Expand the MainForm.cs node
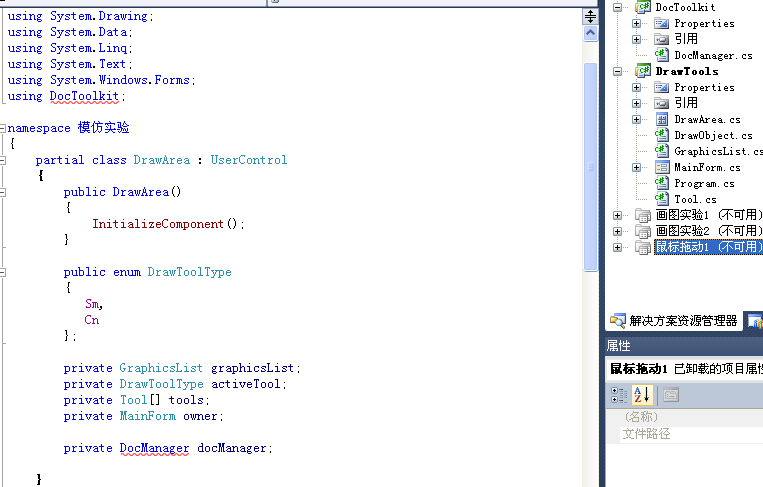 pyautogui.click(x=636, y=168)
